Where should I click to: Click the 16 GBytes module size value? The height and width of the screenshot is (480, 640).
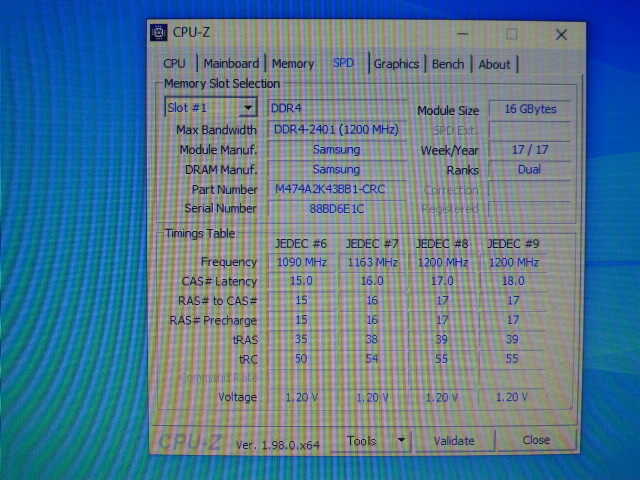530,109
